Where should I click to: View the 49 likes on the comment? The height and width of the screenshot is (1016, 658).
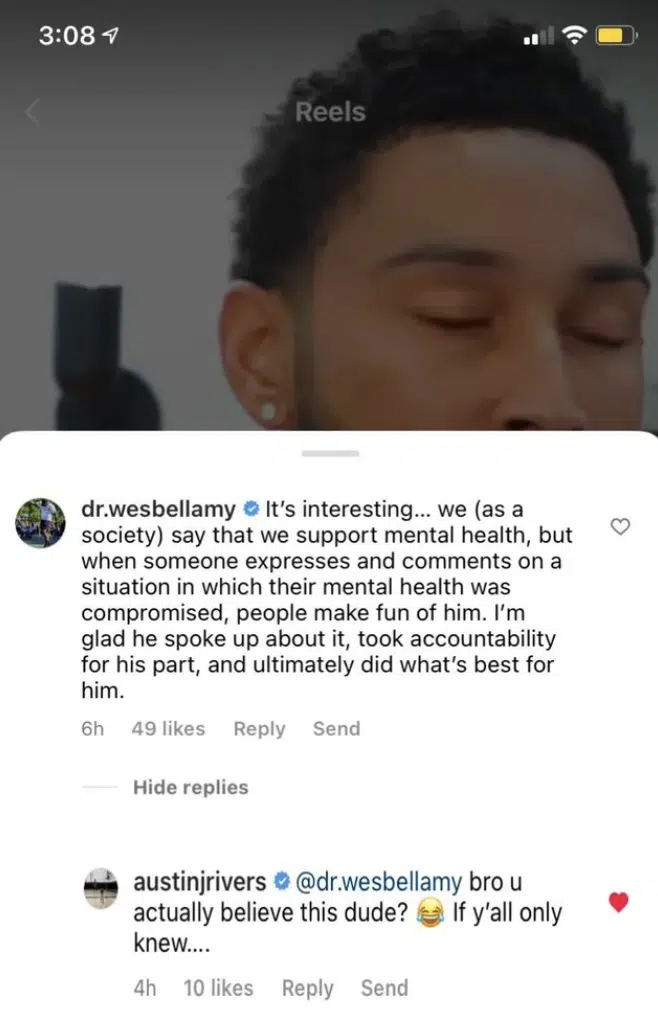[169, 729]
